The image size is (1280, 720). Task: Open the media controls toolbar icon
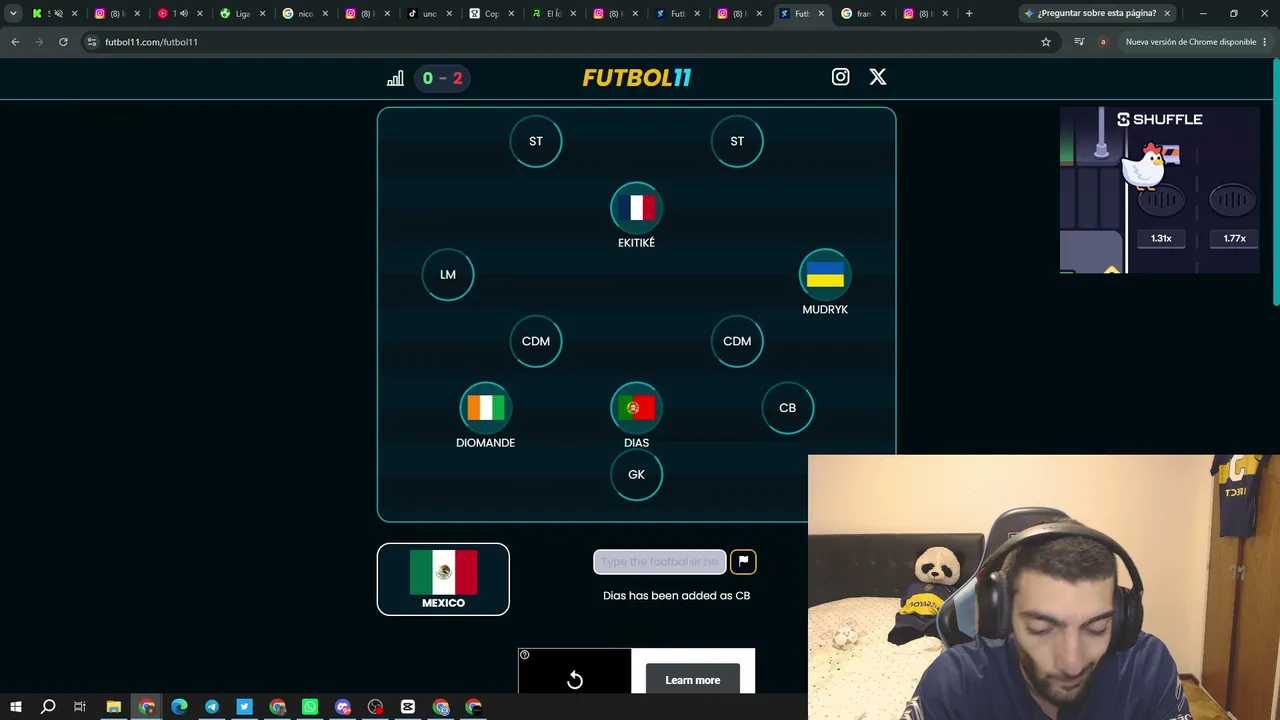tap(1079, 42)
